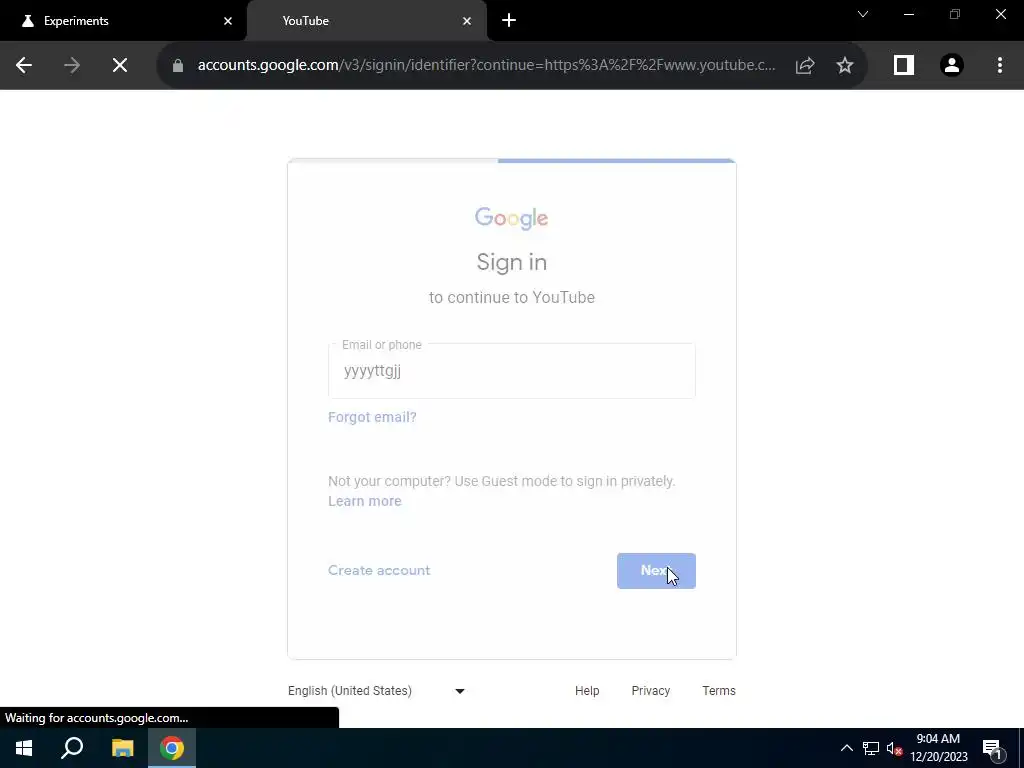Screen dimensions: 1024x768
Task: Open the Learn more link
Action: tap(364, 501)
